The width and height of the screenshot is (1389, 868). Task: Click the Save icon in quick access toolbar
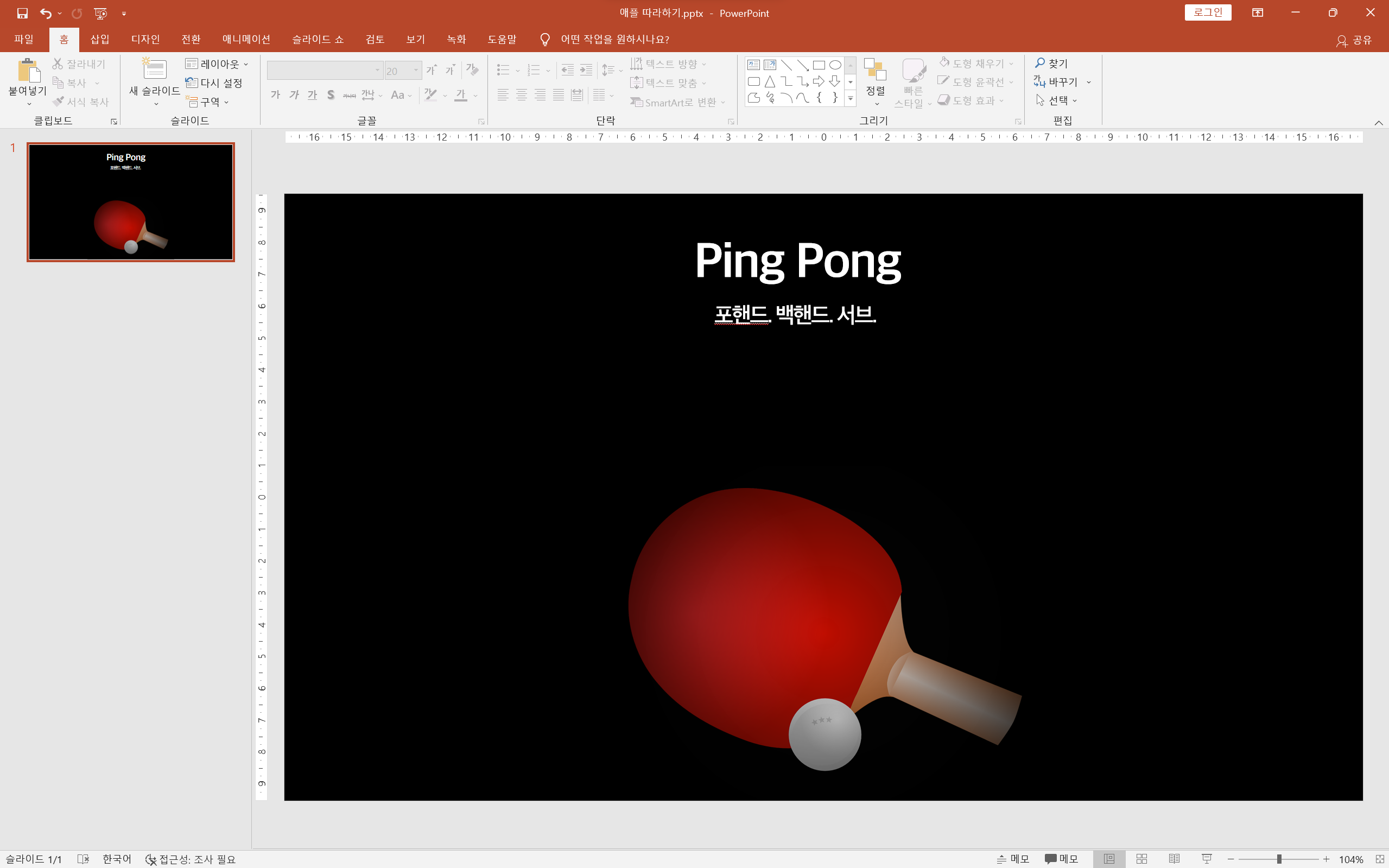[22, 12]
